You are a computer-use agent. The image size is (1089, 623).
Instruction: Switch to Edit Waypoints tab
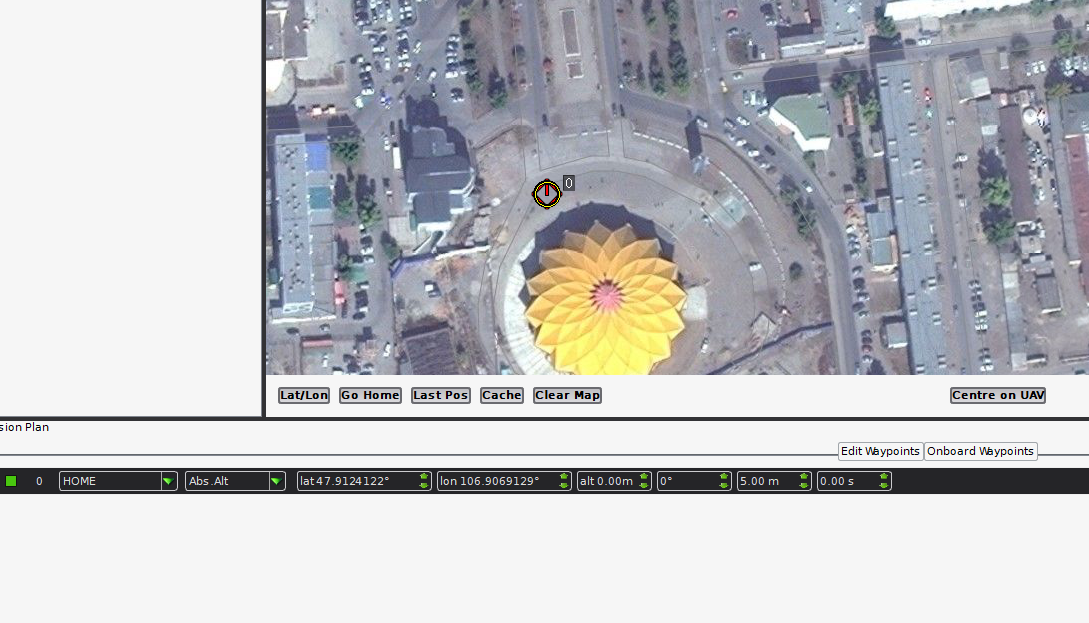point(881,451)
